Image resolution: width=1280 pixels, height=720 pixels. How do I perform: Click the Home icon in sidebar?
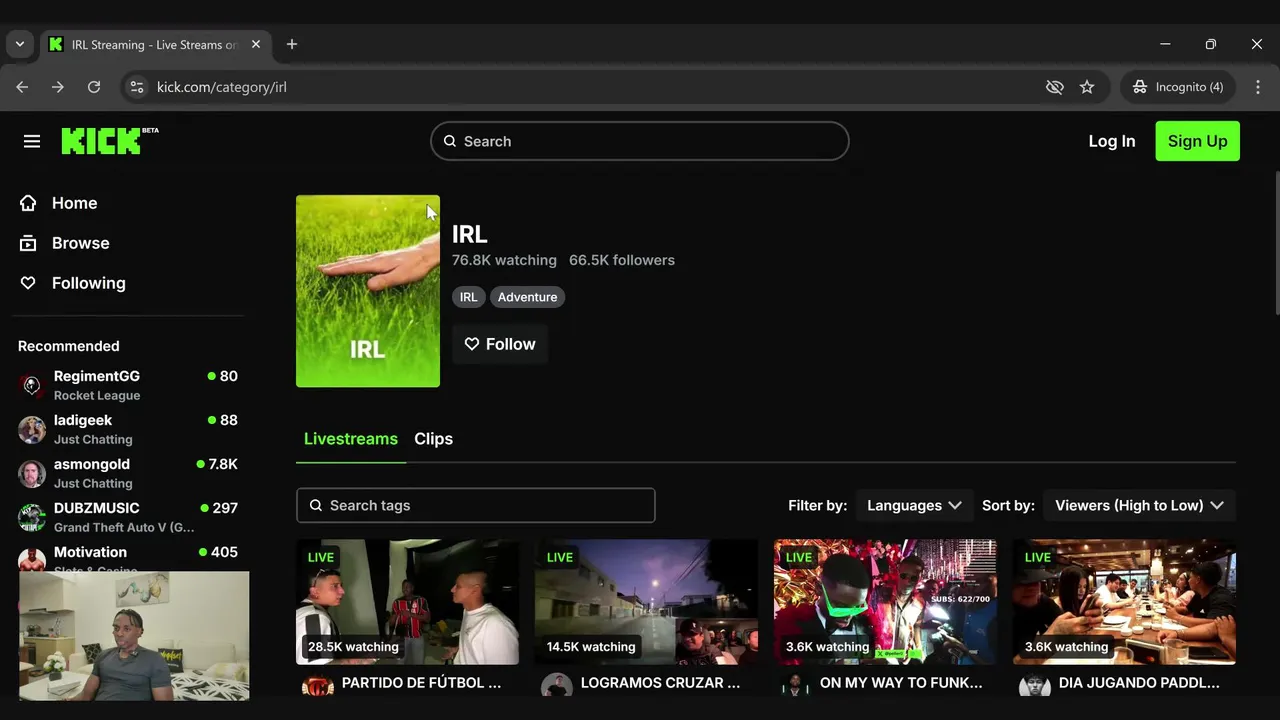point(28,203)
